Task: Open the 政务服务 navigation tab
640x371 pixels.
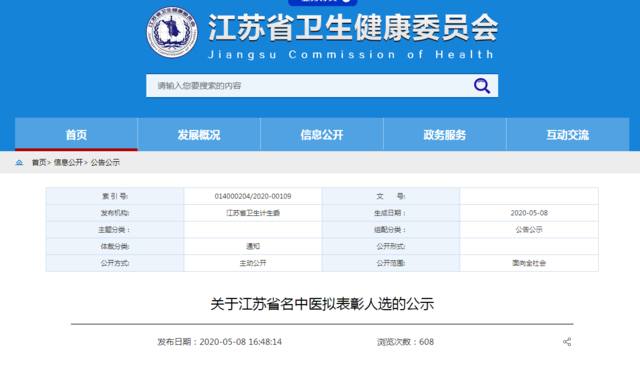Action: pyautogui.click(x=444, y=135)
